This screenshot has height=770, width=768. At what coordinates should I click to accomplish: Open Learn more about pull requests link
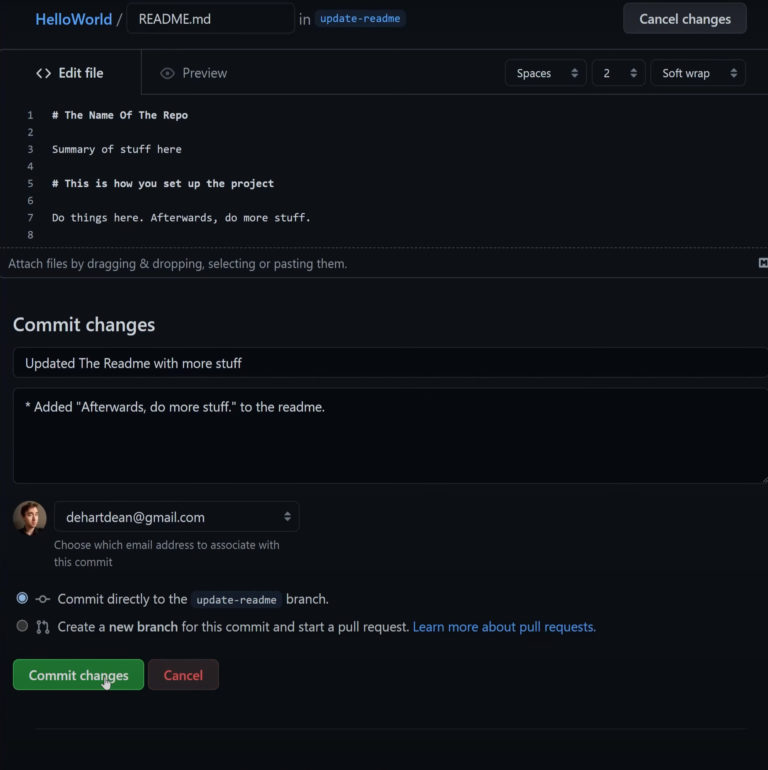click(504, 627)
